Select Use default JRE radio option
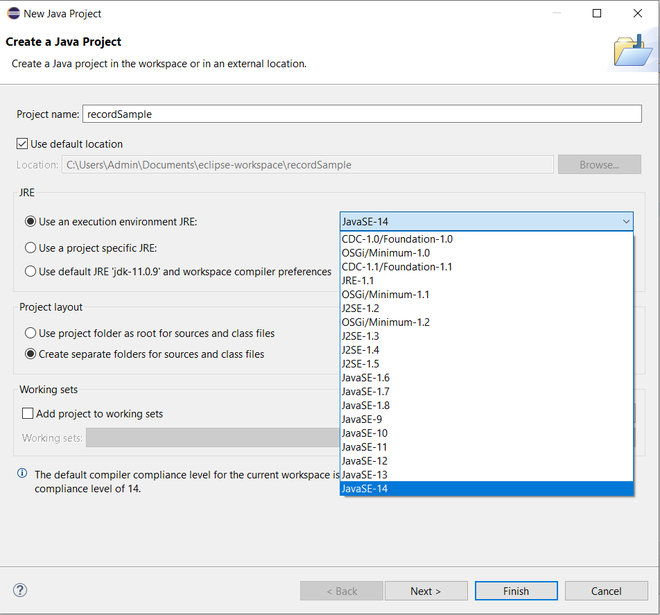The width and height of the screenshot is (660, 615). (x=31, y=272)
